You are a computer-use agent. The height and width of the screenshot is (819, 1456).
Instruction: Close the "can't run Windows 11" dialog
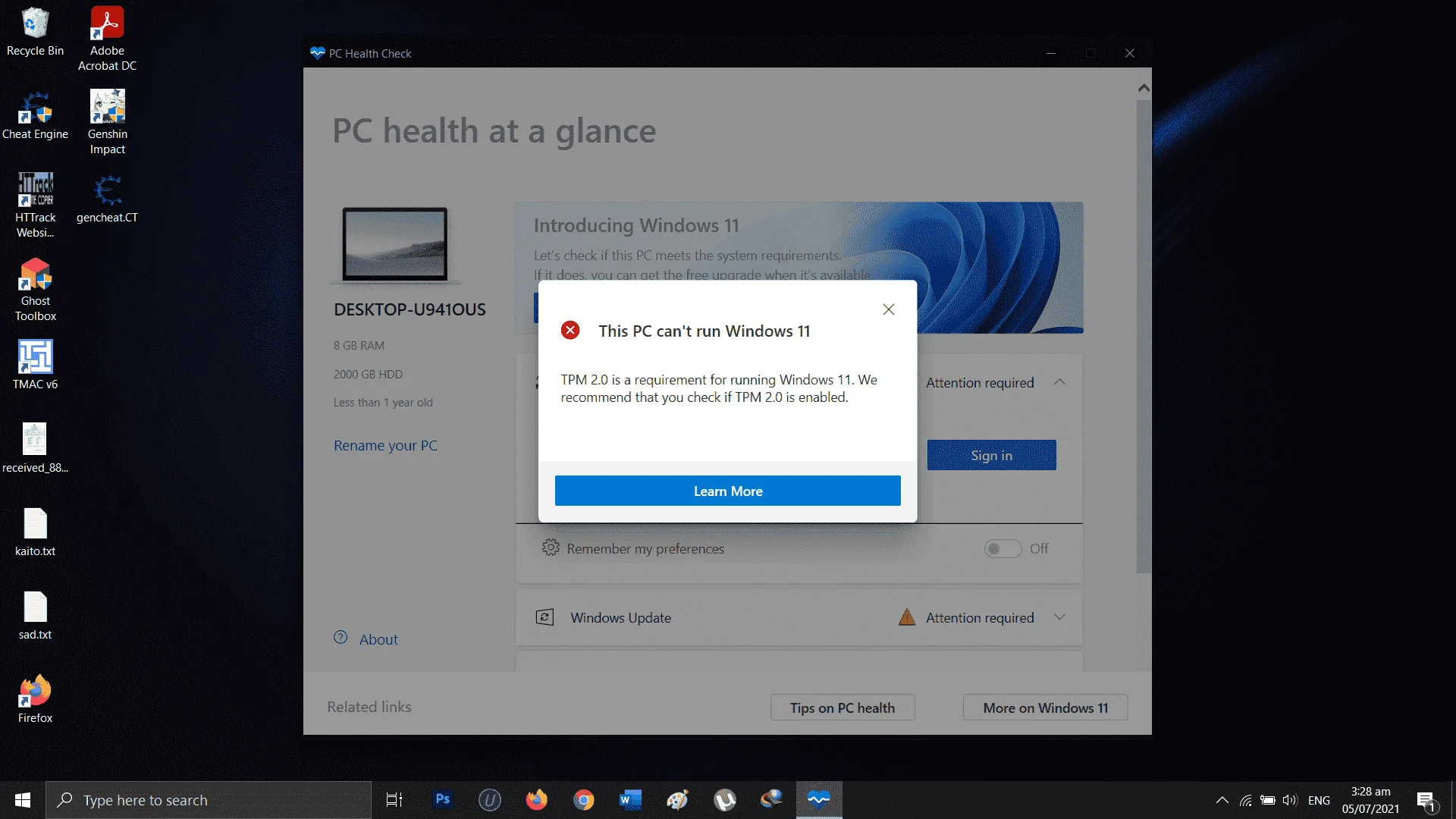pyautogui.click(x=889, y=309)
